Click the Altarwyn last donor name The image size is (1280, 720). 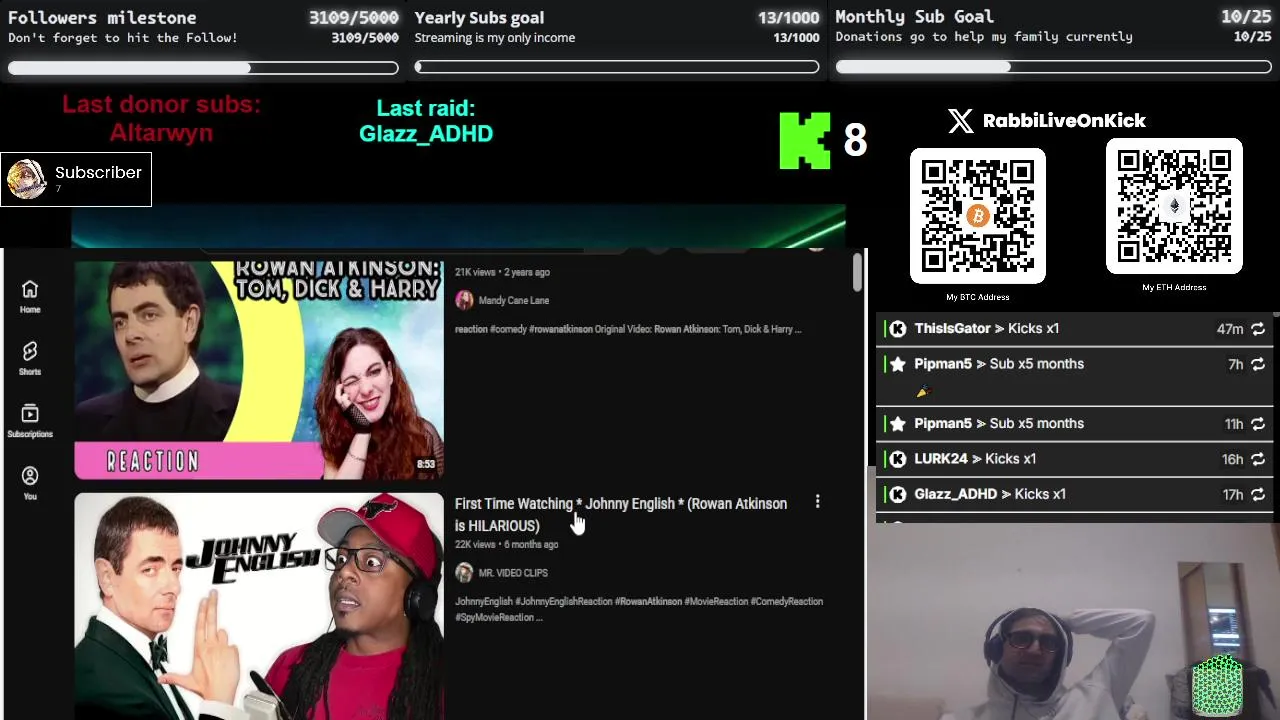point(161,133)
